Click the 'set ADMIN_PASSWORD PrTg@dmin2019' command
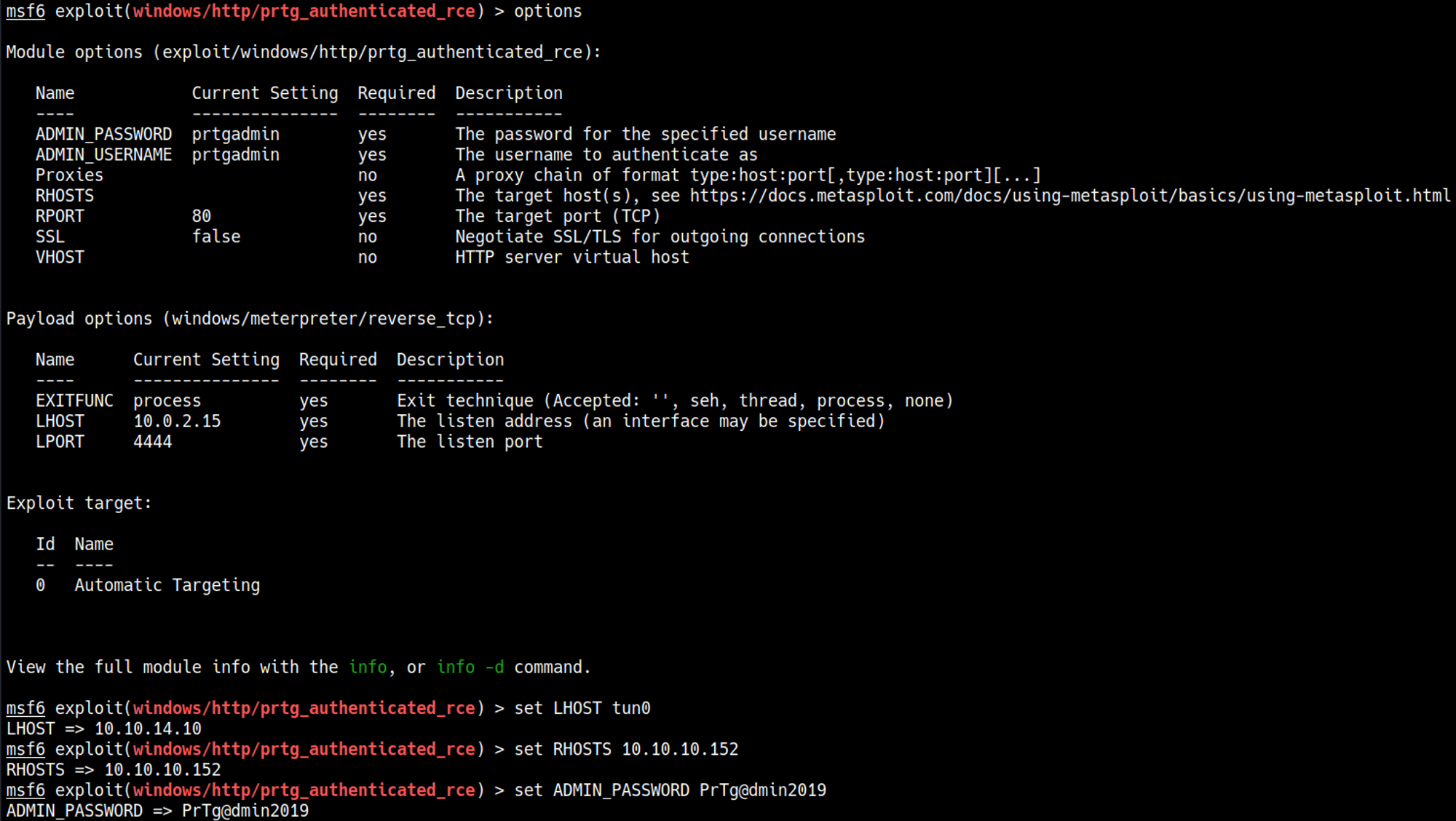 (x=670, y=790)
